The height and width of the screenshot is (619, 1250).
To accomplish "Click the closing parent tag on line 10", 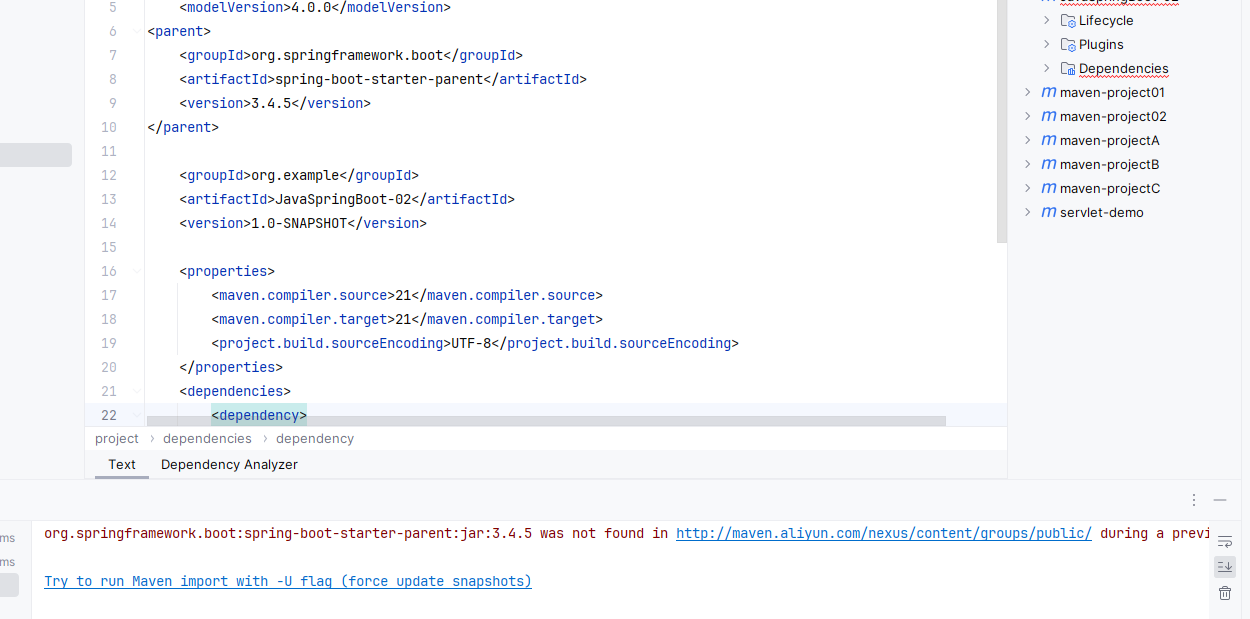I will tap(183, 127).
